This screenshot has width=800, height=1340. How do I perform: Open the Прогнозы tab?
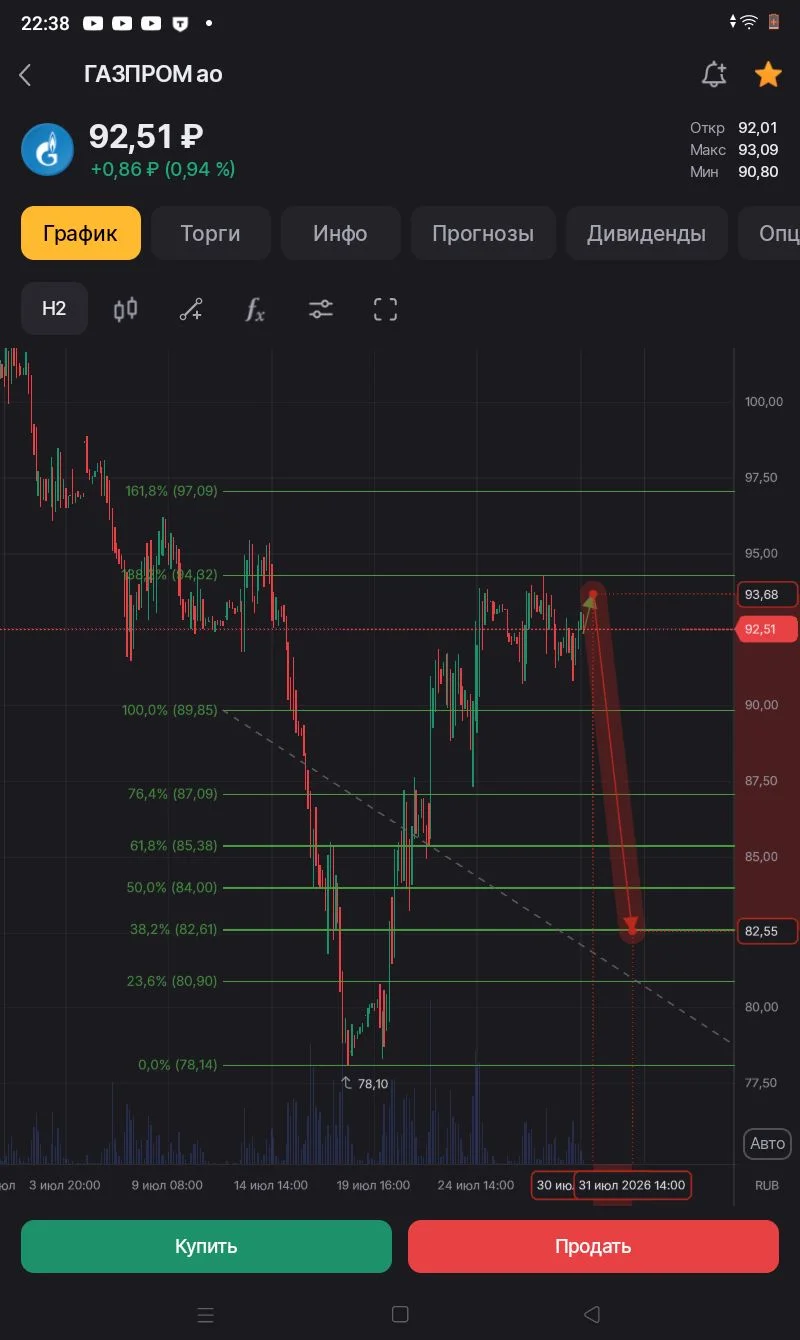(x=483, y=233)
